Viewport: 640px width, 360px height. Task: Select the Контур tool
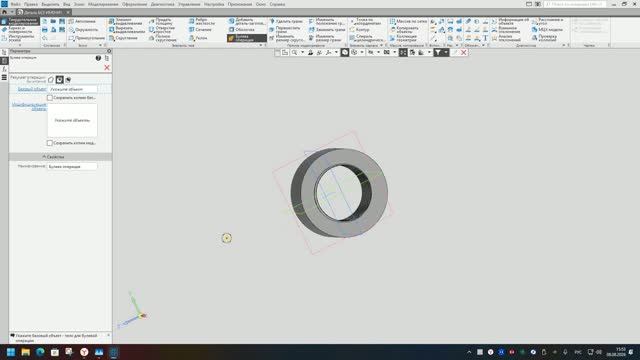(x=359, y=29)
